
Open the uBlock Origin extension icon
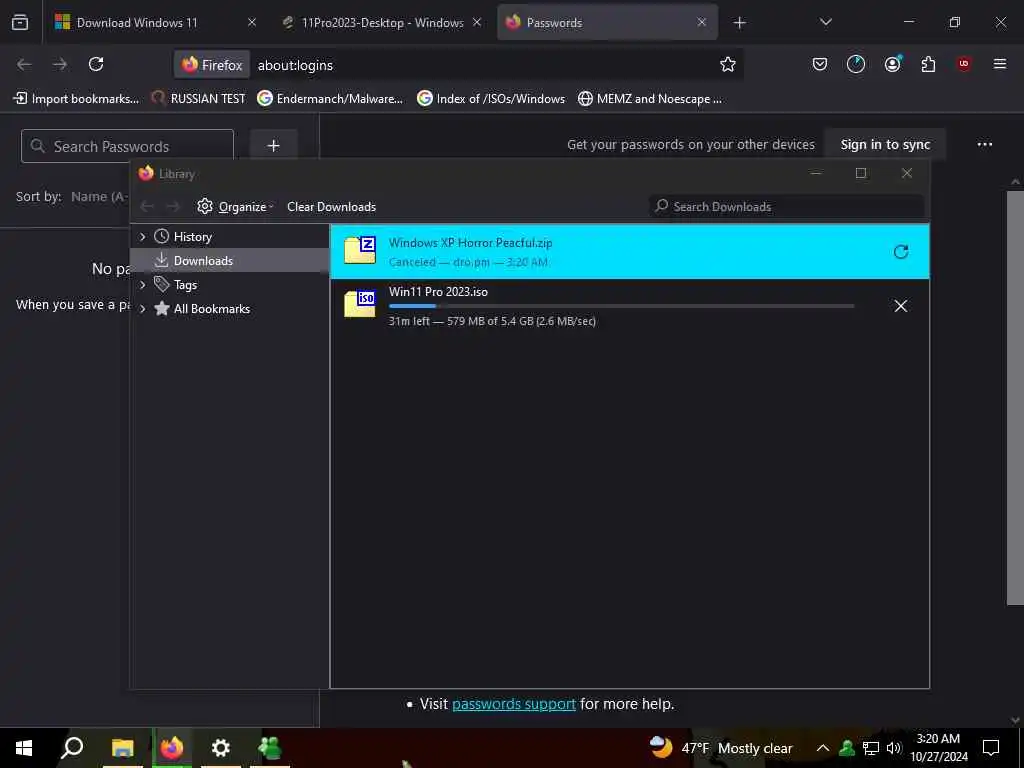click(964, 64)
